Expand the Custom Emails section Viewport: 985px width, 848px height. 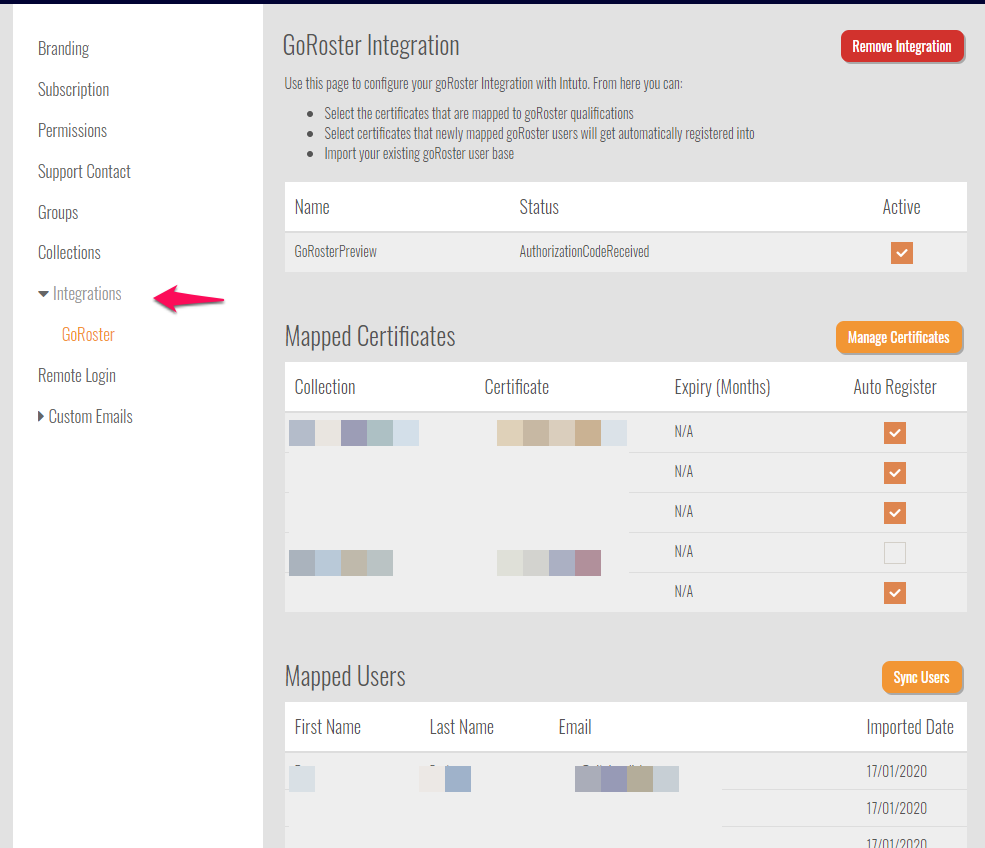tap(41, 417)
